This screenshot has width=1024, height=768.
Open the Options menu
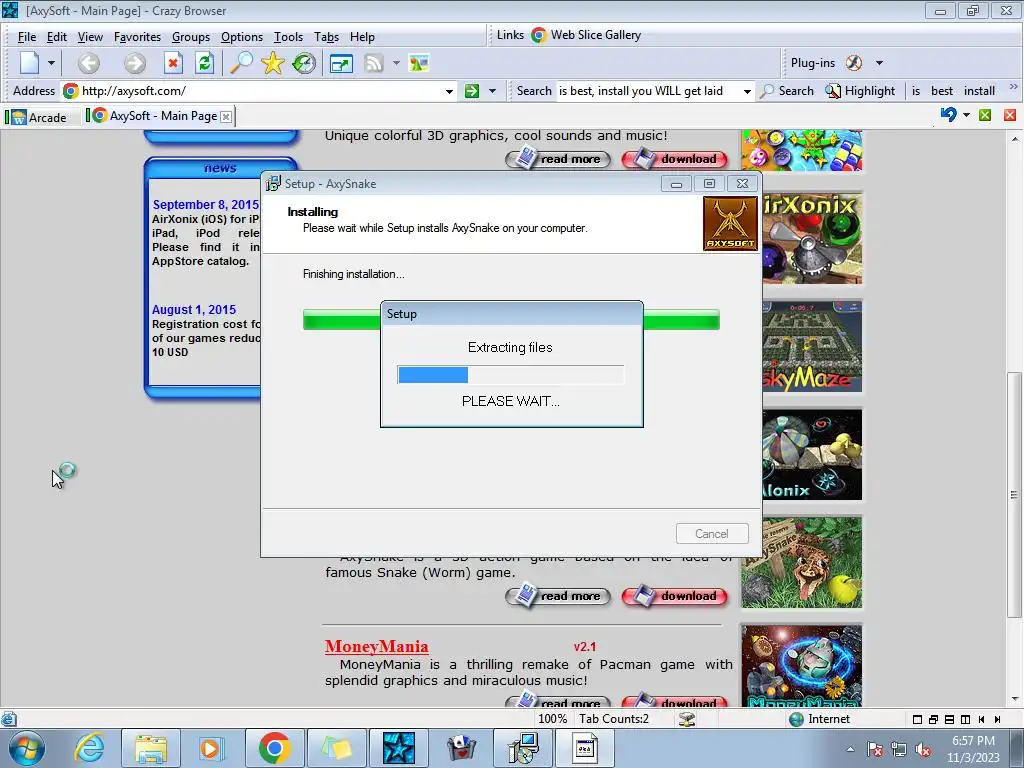[x=242, y=37]
